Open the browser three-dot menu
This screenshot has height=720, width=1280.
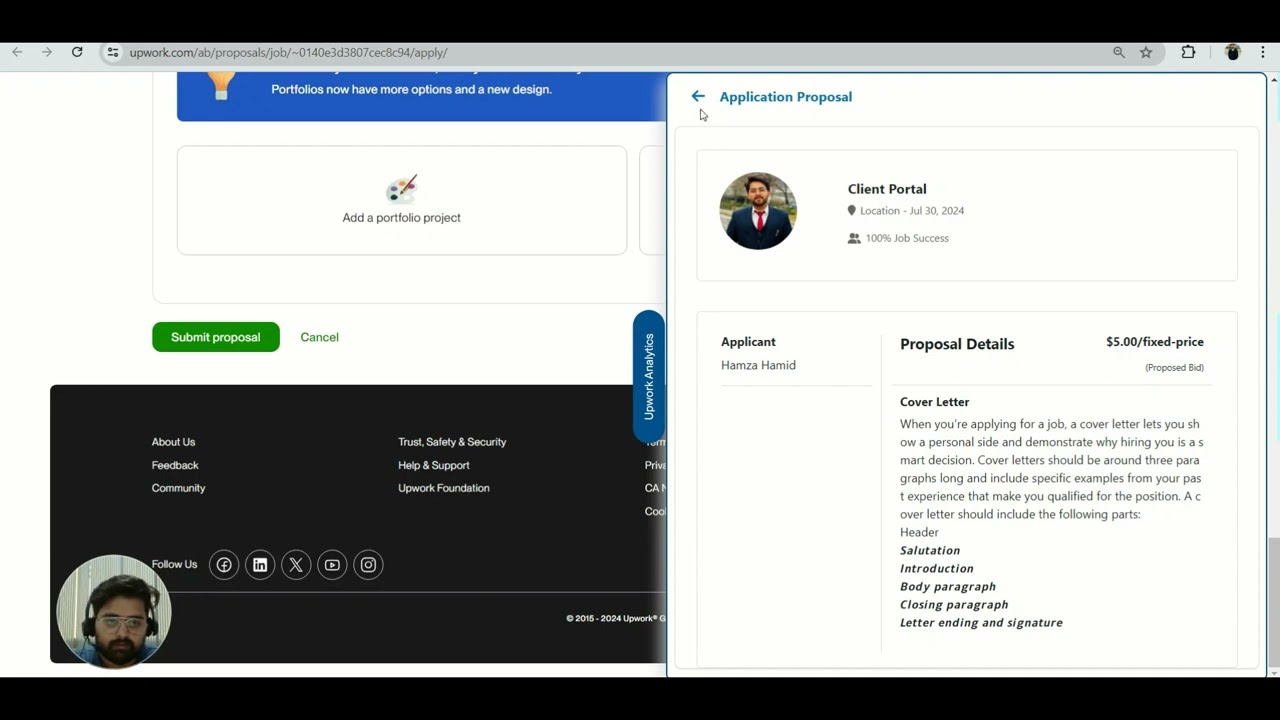tap(1263, 52)
